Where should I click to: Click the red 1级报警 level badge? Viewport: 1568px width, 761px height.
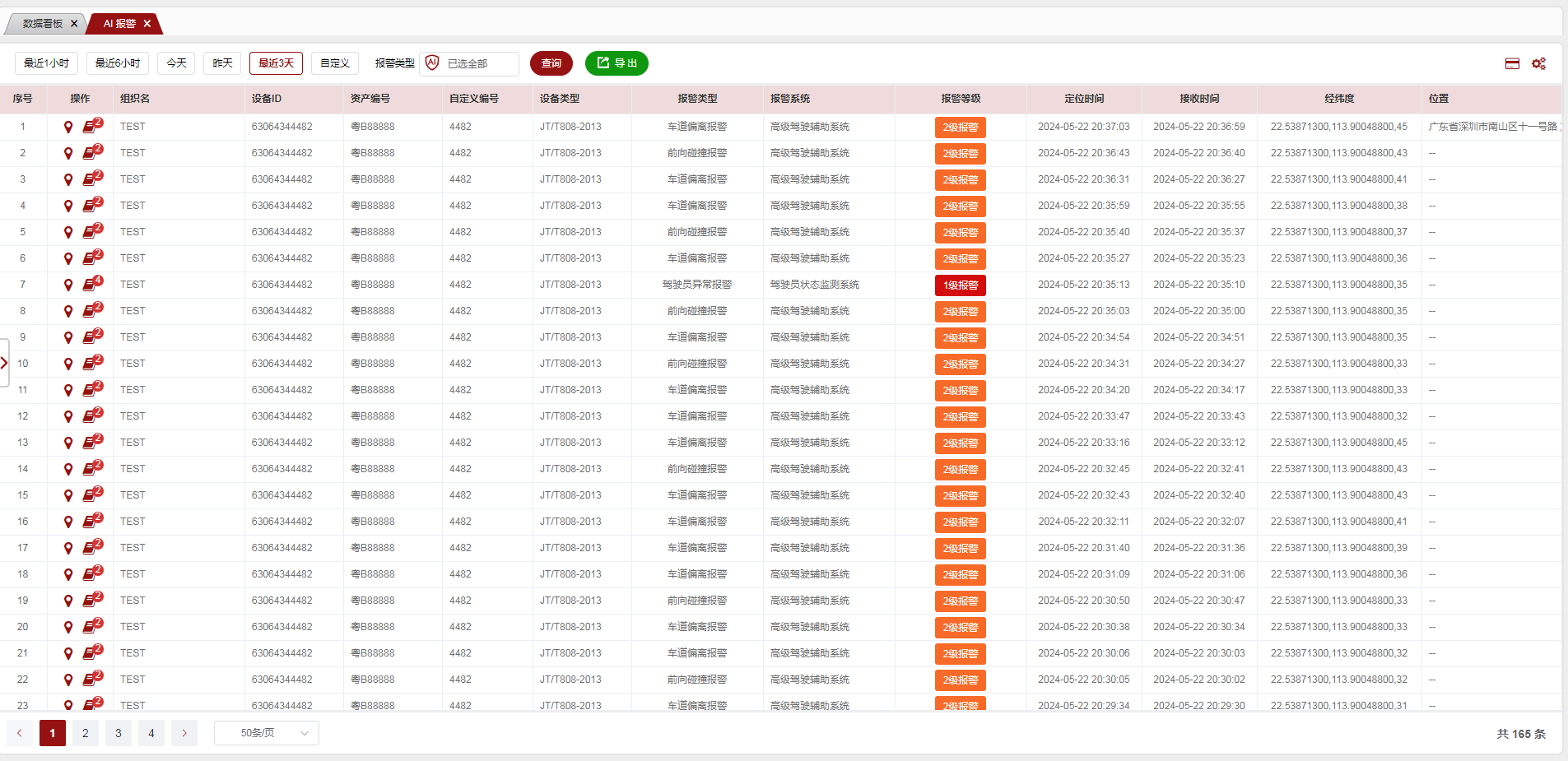(960, 285)
